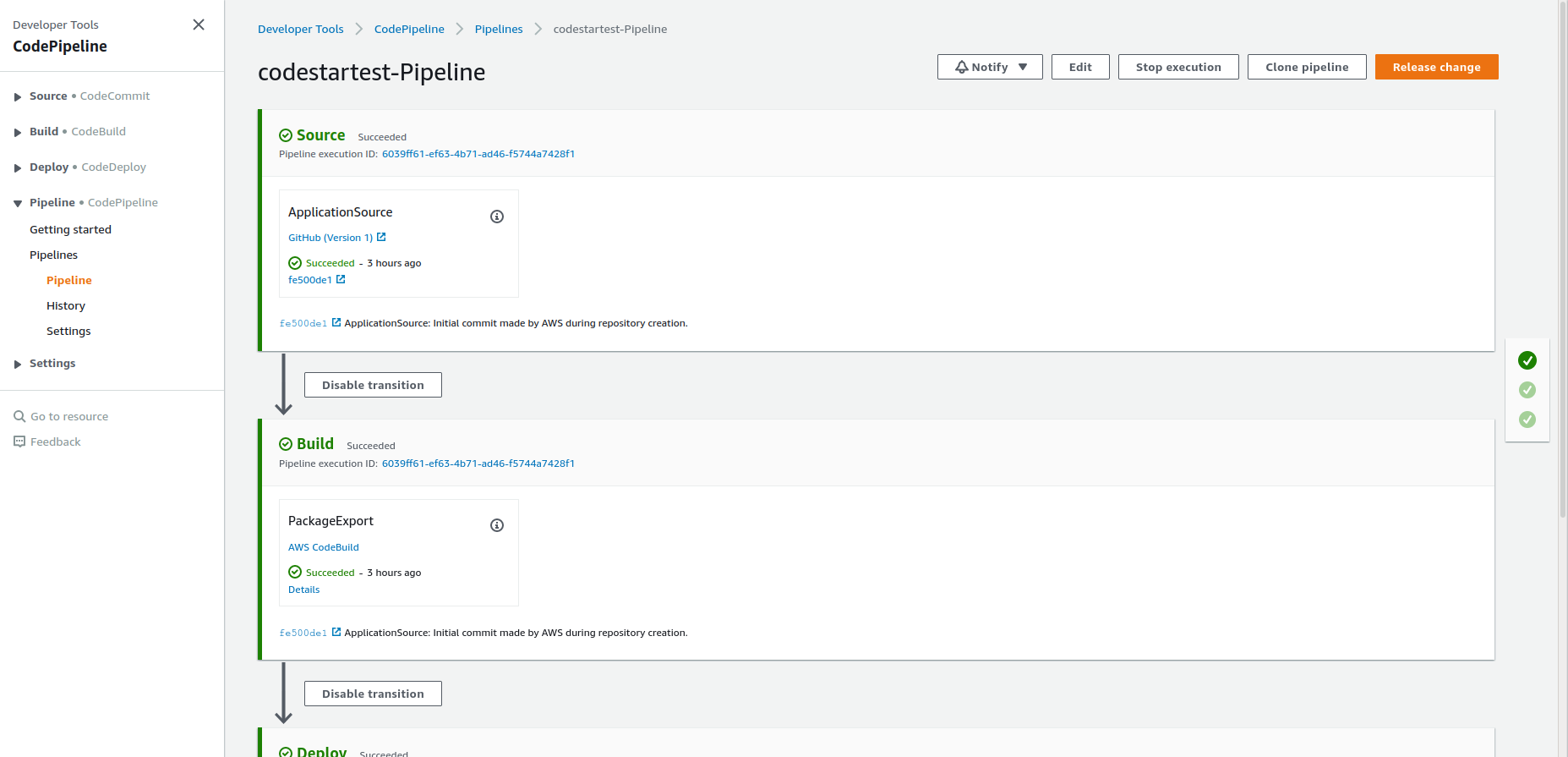Open Build stage pipeline execution ID link

[x=478, y=464]
